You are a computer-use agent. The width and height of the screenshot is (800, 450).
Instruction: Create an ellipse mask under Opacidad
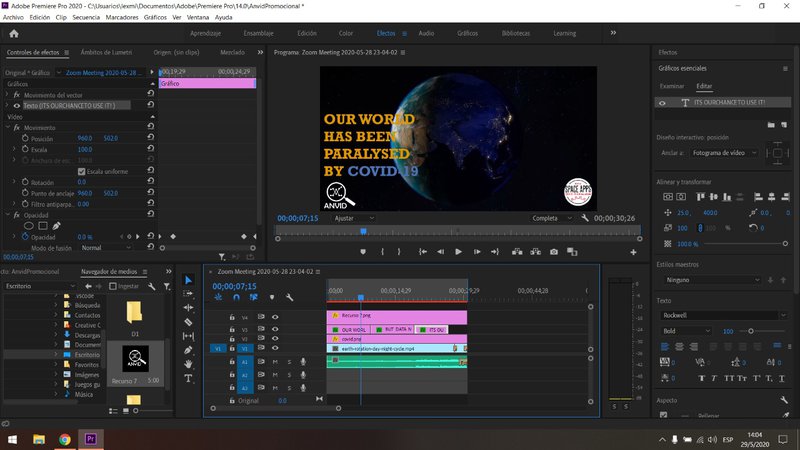pos(29,226)
